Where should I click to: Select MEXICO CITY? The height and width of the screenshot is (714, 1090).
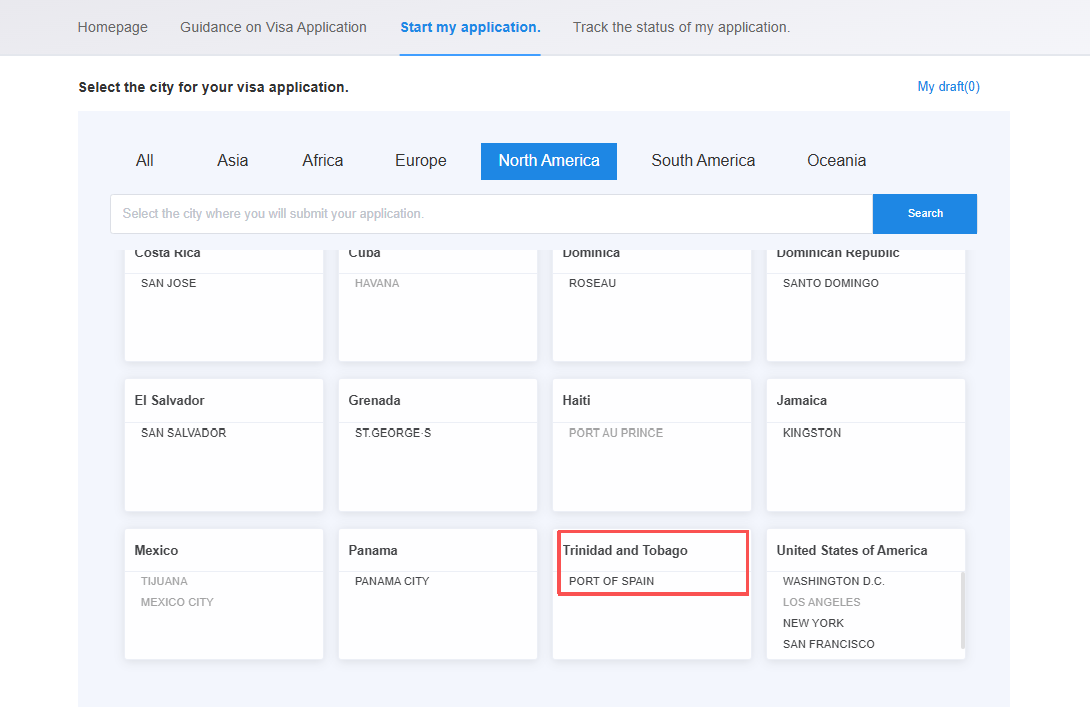click(x=177, y=602)
